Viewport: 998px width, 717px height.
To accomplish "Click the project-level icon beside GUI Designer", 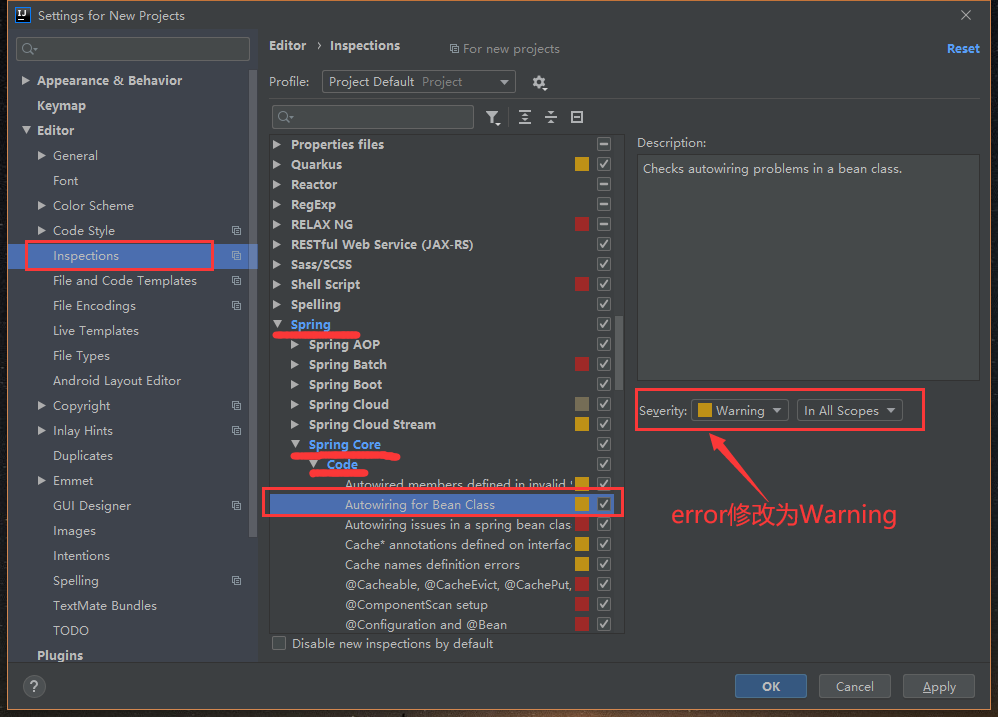I will (236, 506).
